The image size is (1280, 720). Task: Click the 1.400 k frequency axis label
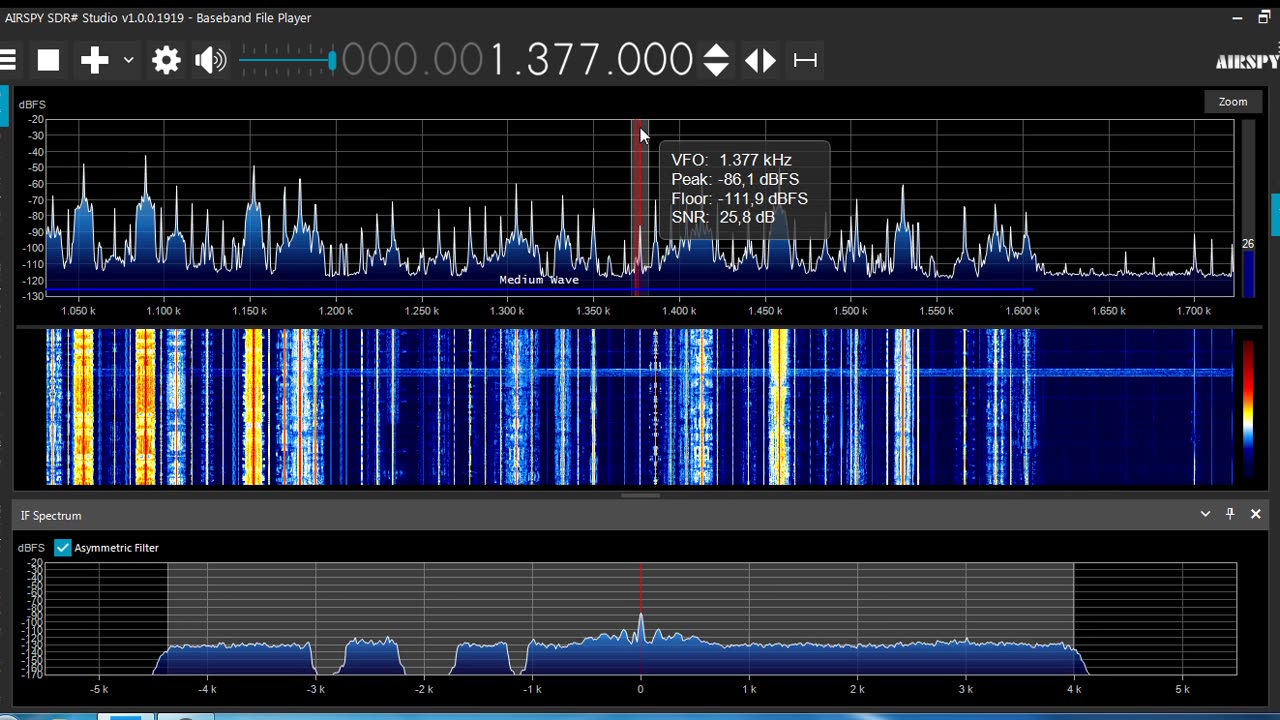point(680,311)
